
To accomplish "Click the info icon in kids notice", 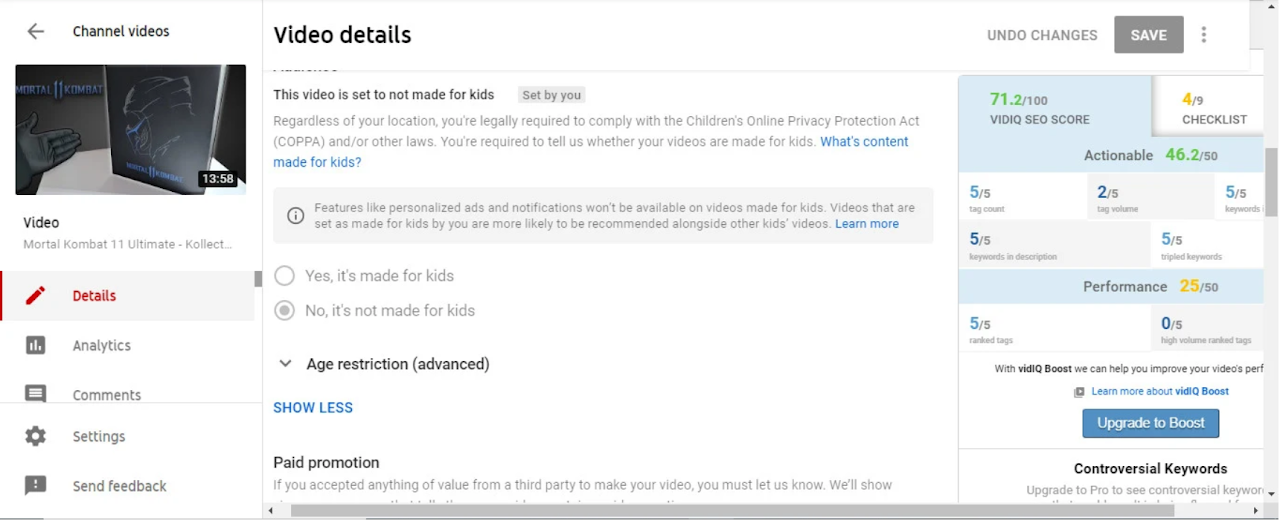I will 296,216.
